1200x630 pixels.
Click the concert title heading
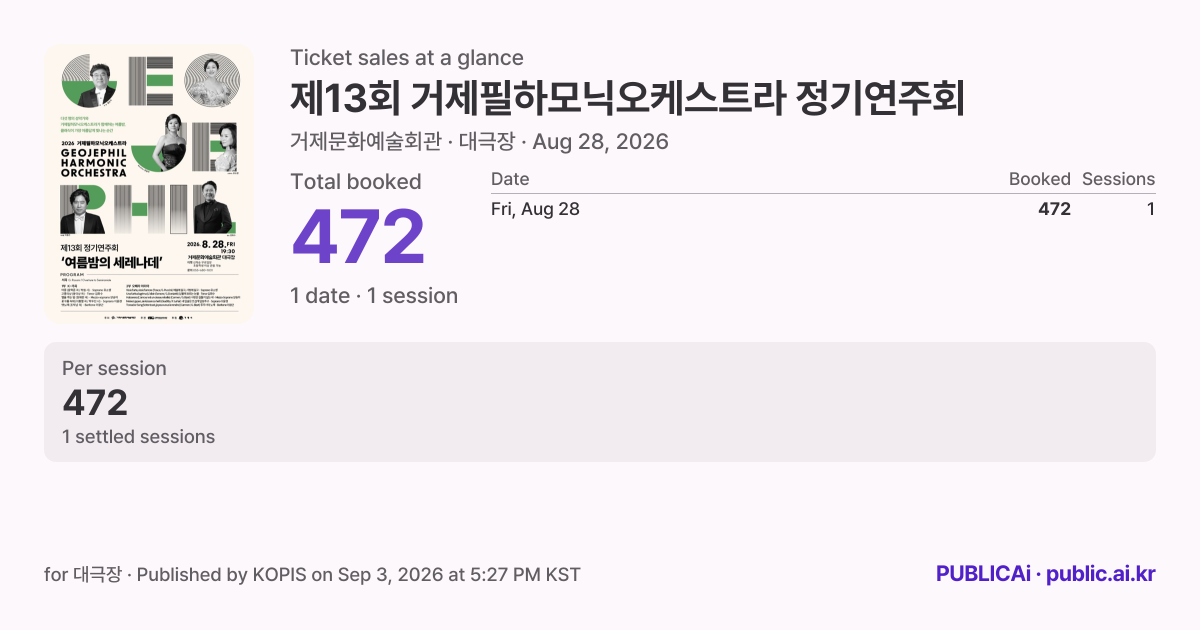coord(628,98)
